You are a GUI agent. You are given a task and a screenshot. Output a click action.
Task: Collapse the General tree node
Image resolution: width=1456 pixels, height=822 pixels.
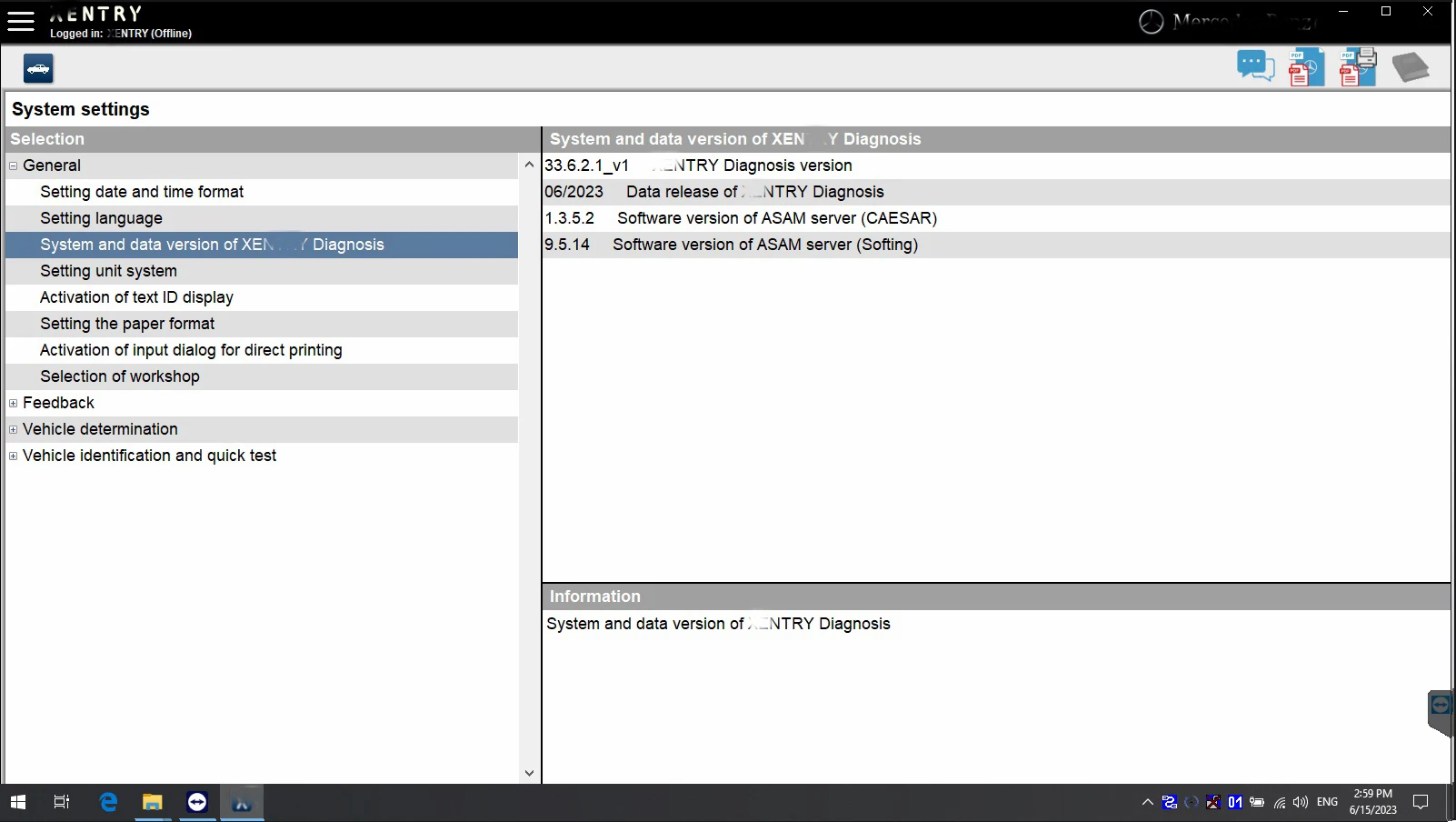click(x=14, y=165)
